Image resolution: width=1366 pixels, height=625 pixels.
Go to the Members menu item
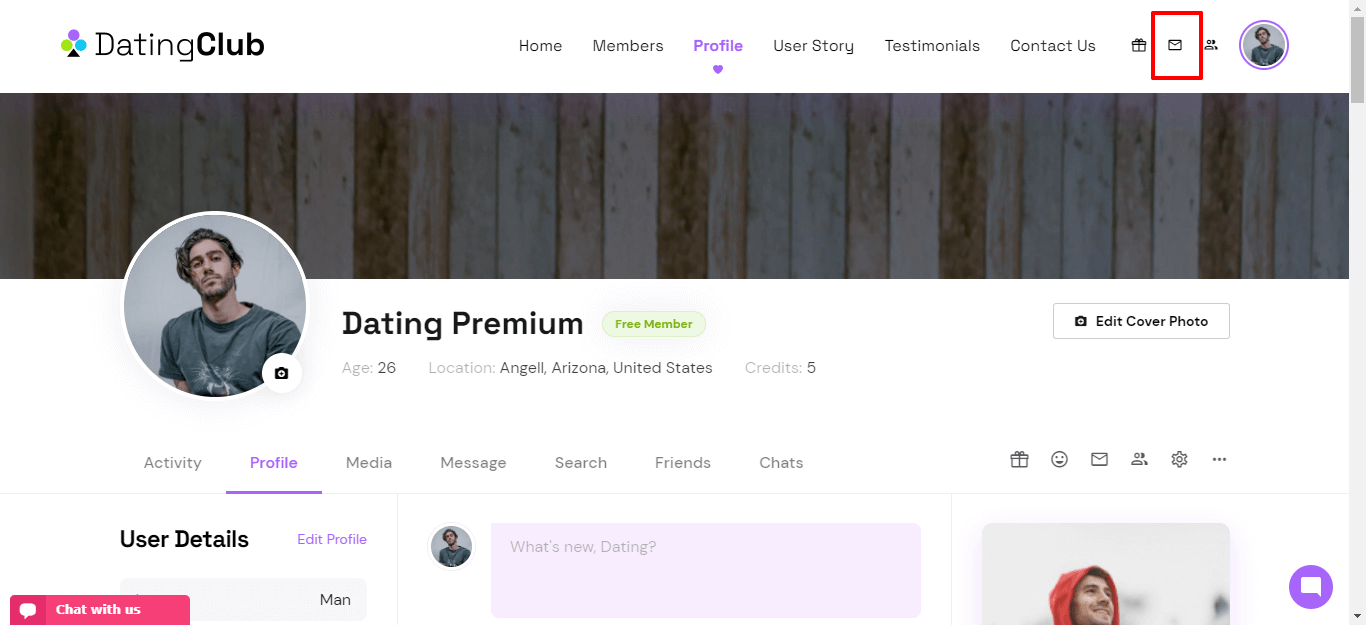(x=628, y=46)
